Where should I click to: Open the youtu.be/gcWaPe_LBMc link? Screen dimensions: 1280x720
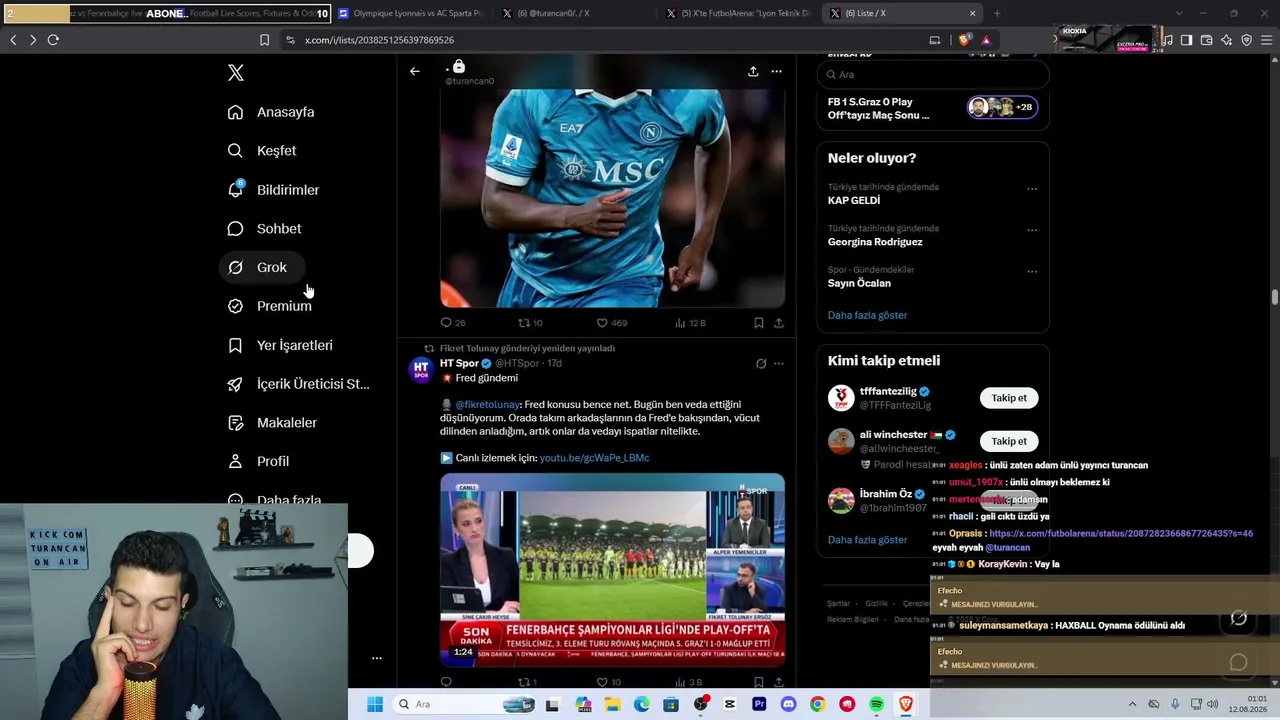pyautogui.click(x=594, y=458)
